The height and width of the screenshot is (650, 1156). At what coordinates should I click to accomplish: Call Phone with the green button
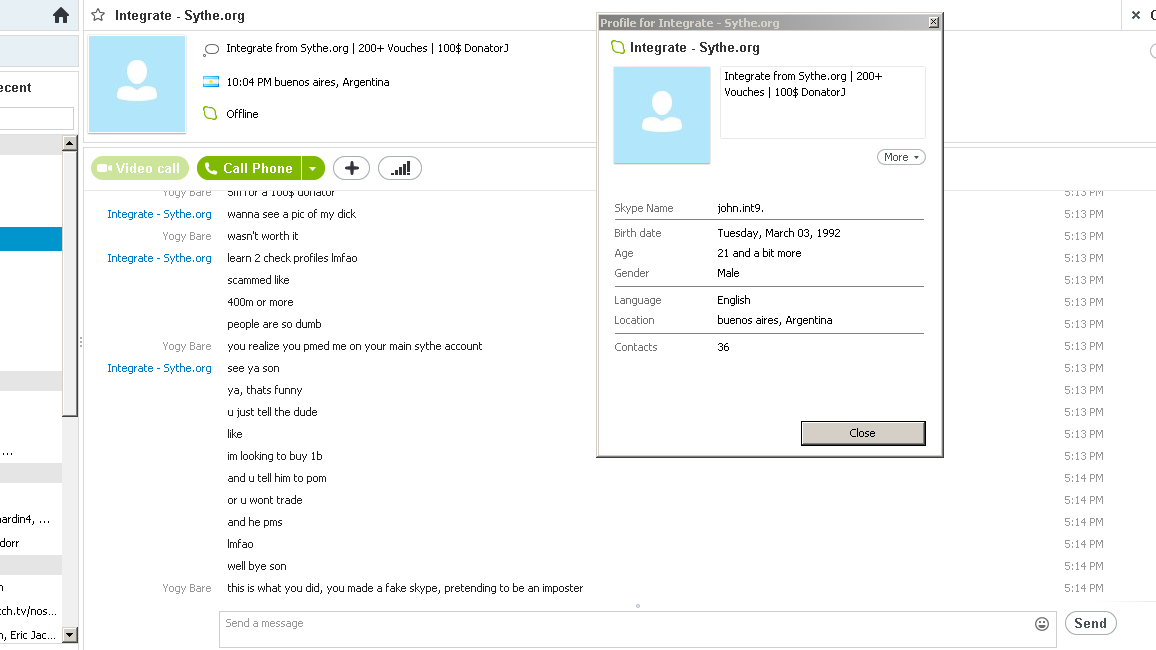coord(249,168)
